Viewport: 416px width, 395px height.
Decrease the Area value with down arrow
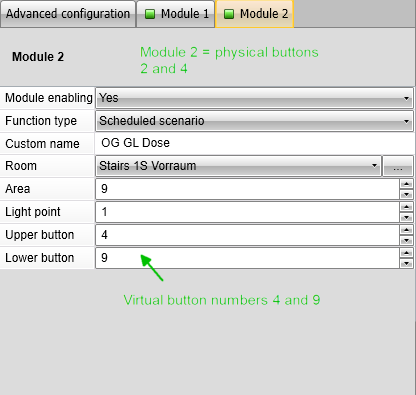406,194
